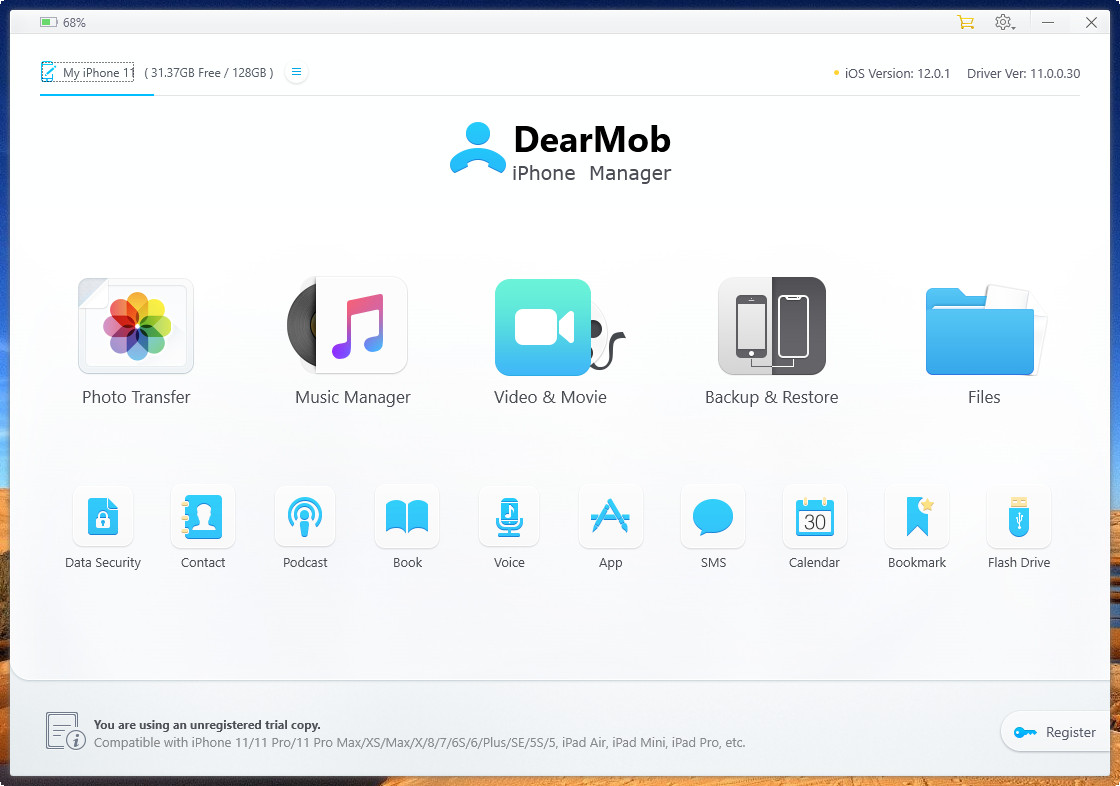Click the shopping cart purchase icon
Screen dimensions: 1120x786
click(x=965, y=22)
